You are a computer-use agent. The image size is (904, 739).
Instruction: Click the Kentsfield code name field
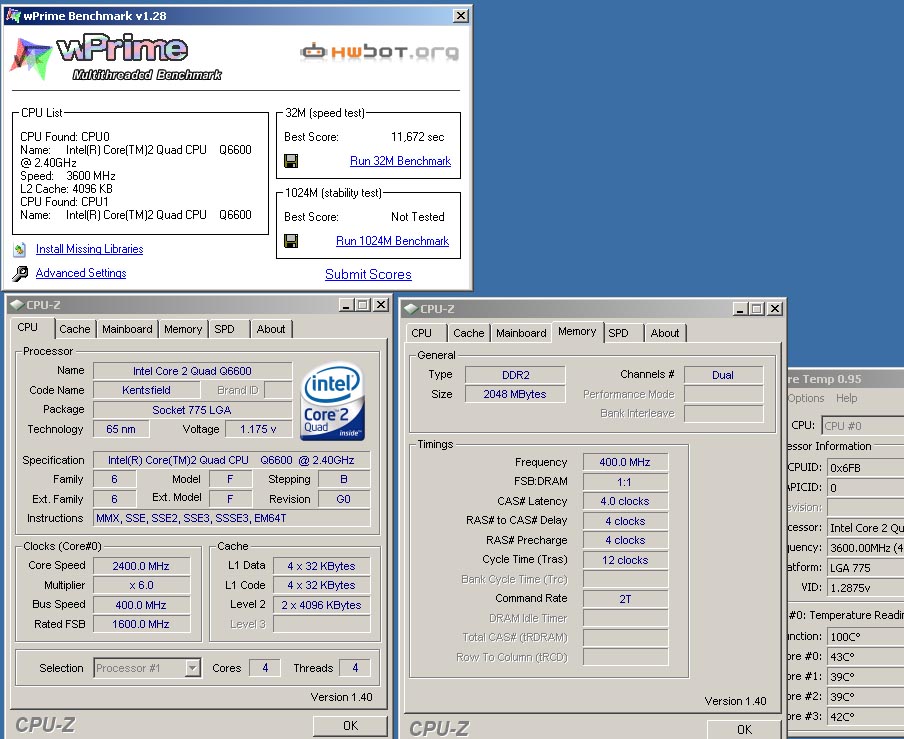[x=146, y=390]
